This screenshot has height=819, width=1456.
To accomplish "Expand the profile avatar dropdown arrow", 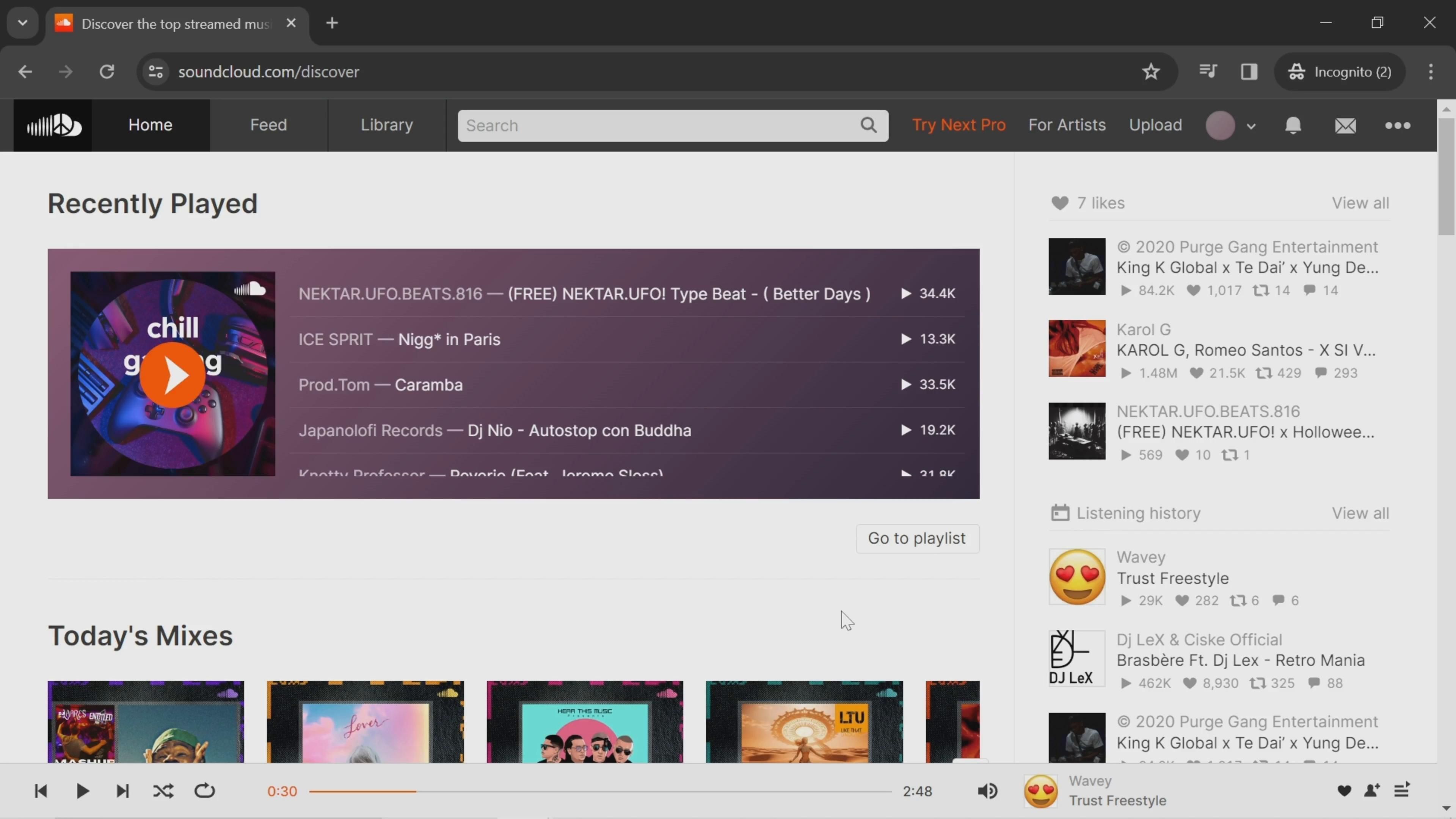I will tap(1251, 126).
